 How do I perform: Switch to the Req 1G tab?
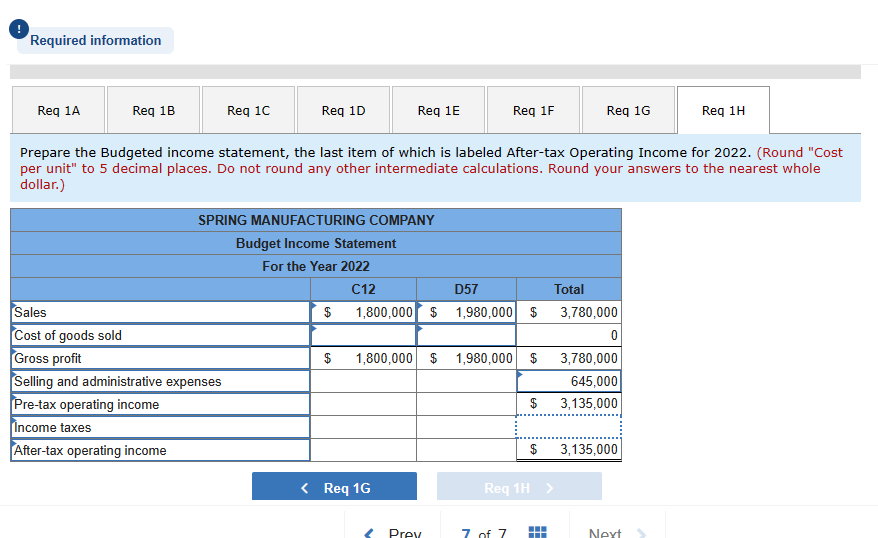coord(628,110)
